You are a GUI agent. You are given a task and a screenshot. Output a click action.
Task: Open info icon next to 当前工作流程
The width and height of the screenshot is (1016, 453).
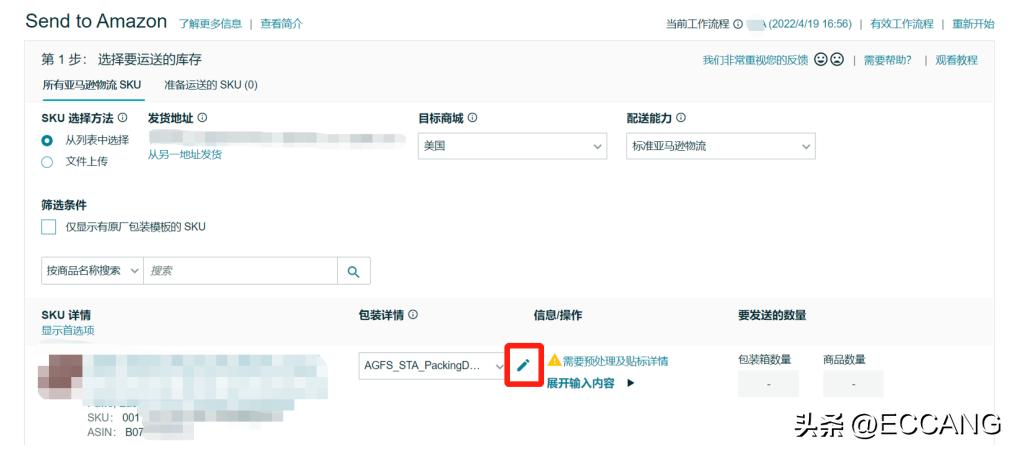(x=738, y=24)
